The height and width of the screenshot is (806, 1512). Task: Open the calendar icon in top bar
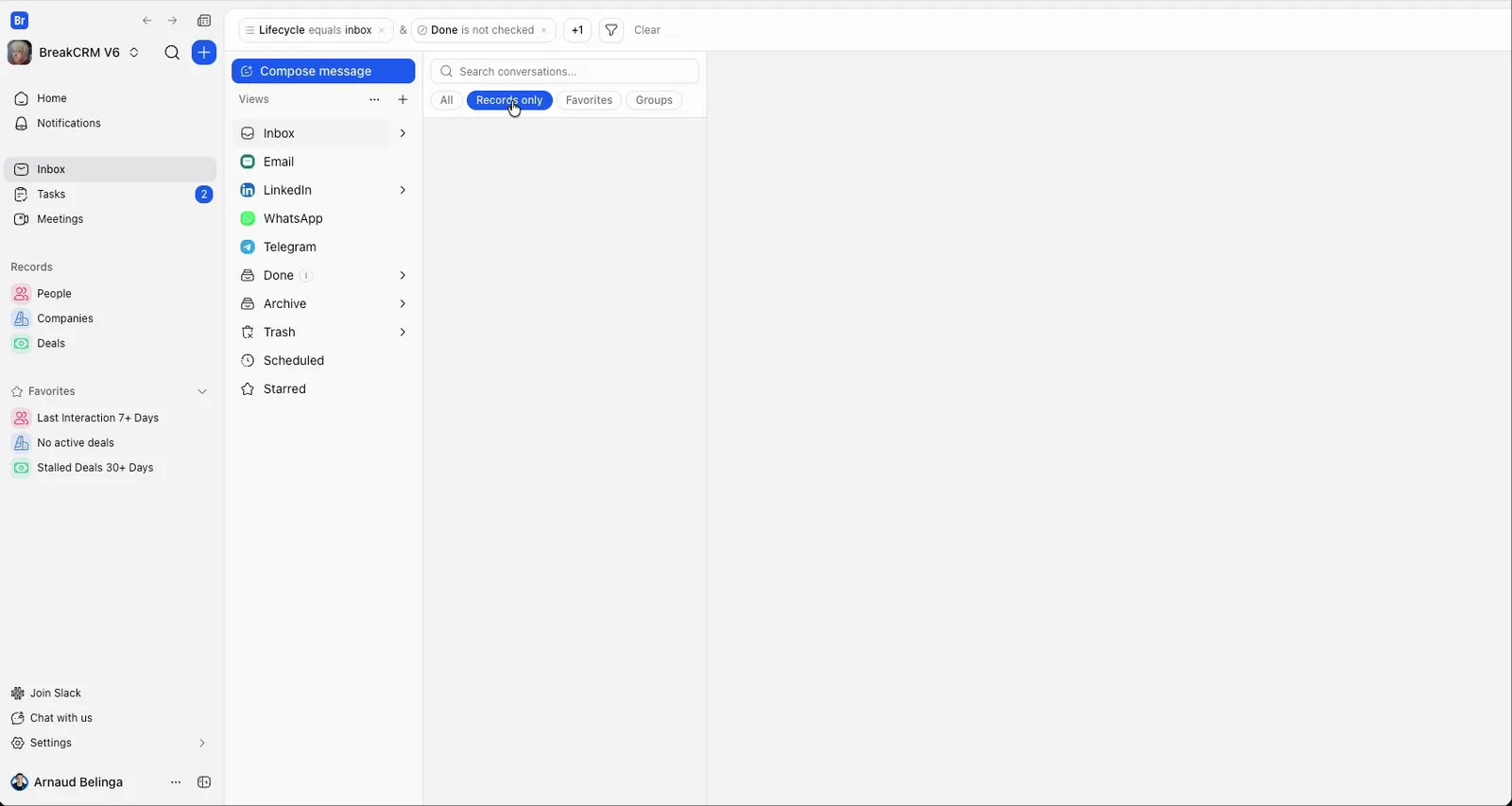pos(204,21)
